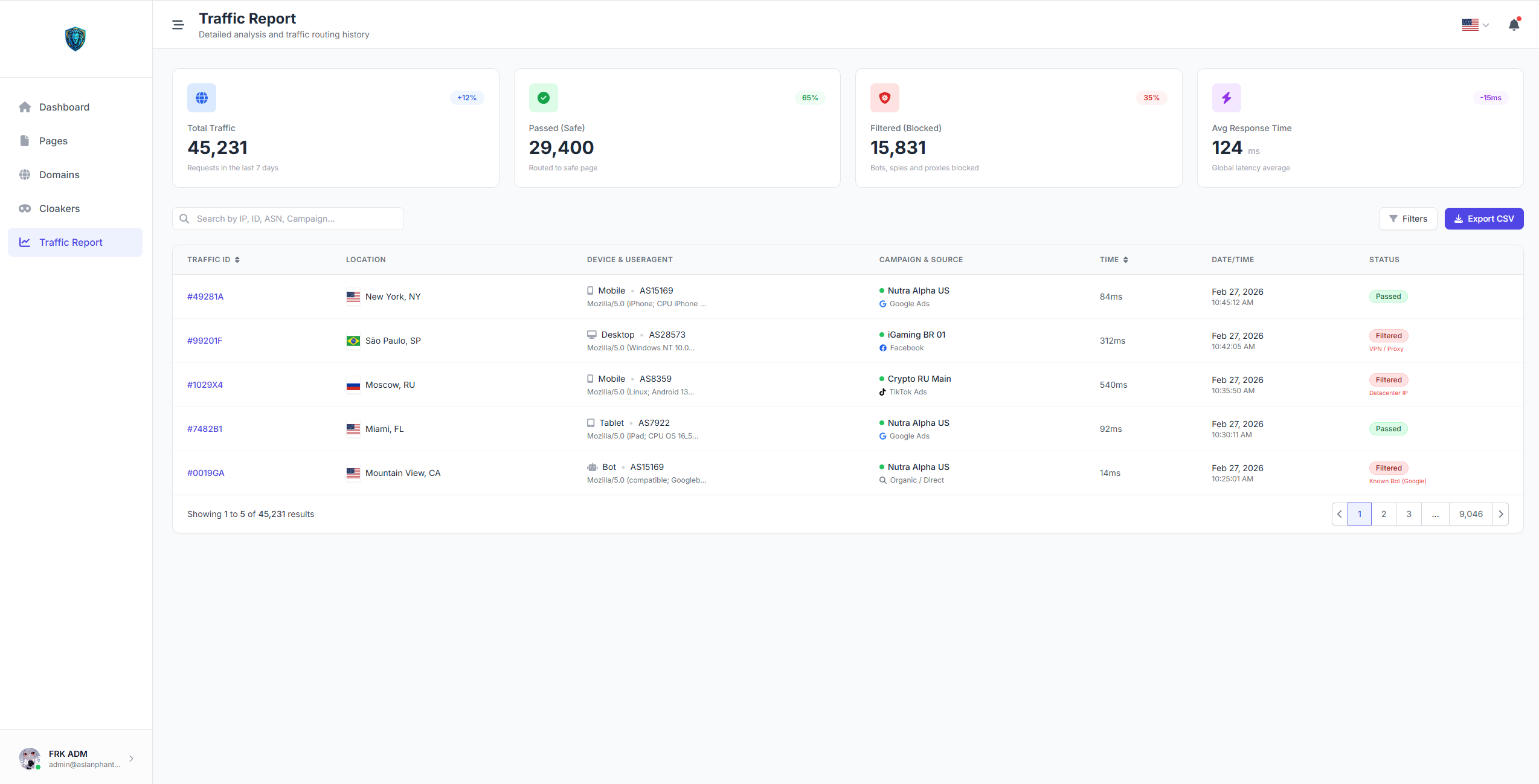Viewport: 1539px width, 784px height.
Task: Open the Filters button
Action: click(1407, 219)
